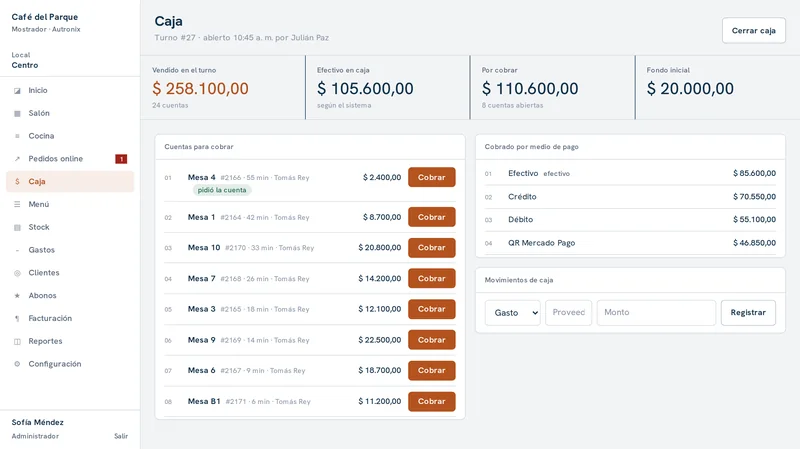Click the Reportes icon in sidebar

point(17,341)
